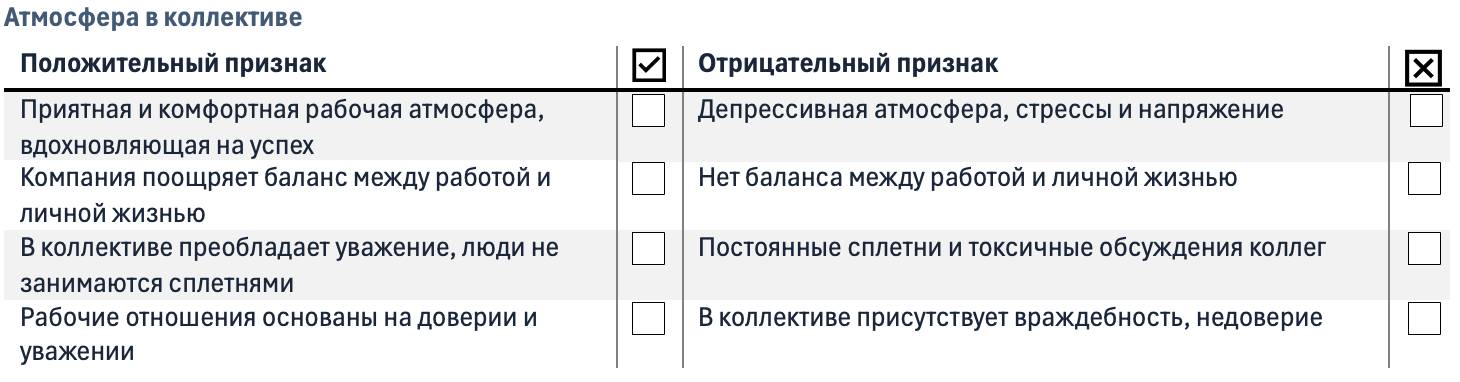1460x382 pixels.
Task: Enable the checkbox for hostility and distrust
Action: coord(1425,318)
